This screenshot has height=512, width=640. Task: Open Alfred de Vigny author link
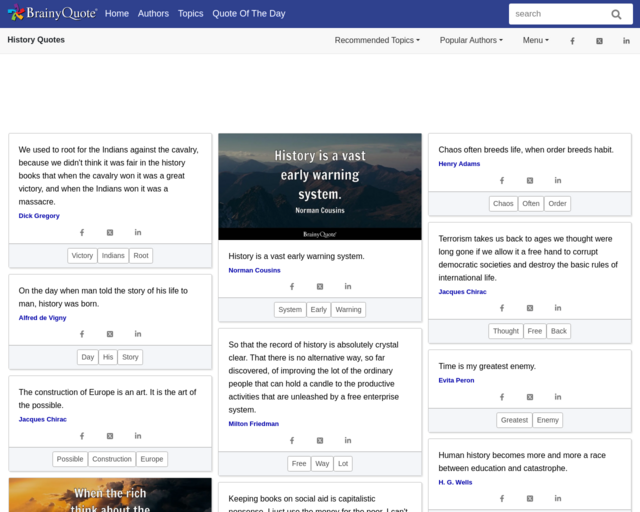pyautogui.click(x=42, y=318)
